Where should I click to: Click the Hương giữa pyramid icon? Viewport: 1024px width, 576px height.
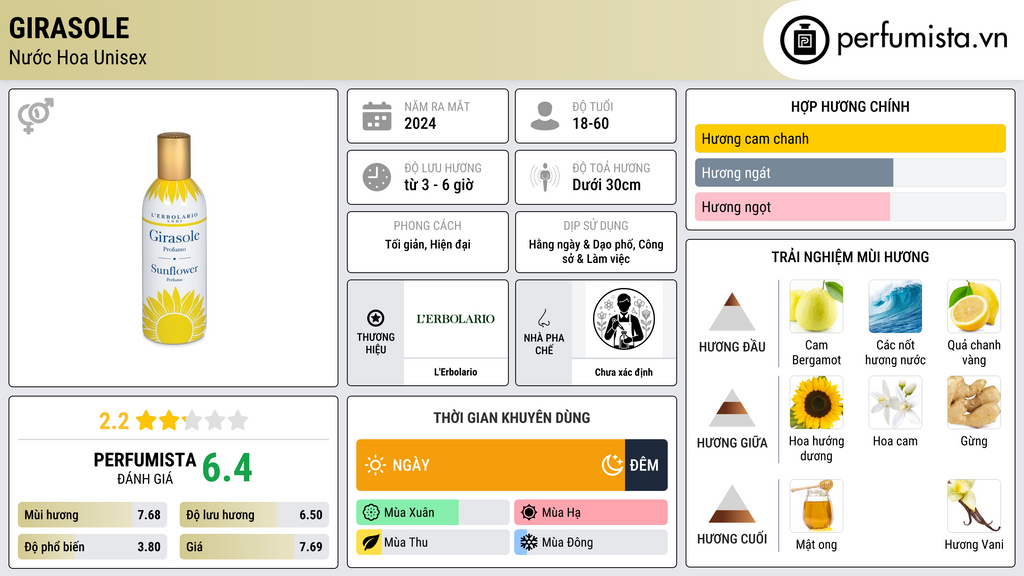pos(732,408)
